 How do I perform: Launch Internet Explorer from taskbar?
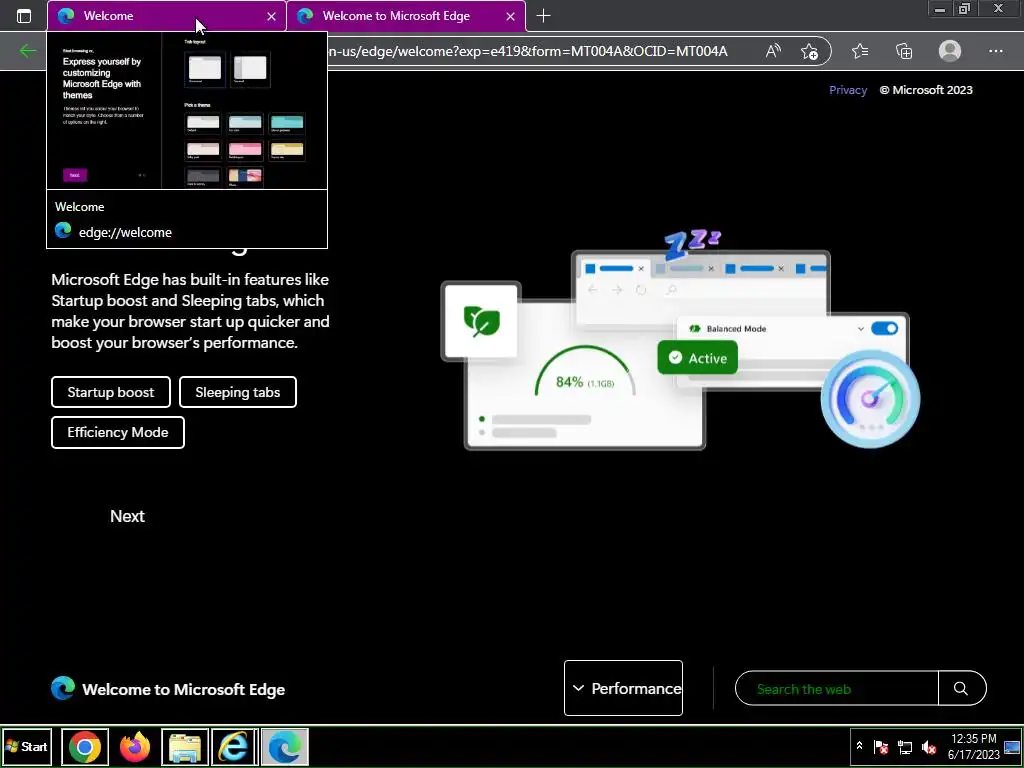[x=234, y=746]
